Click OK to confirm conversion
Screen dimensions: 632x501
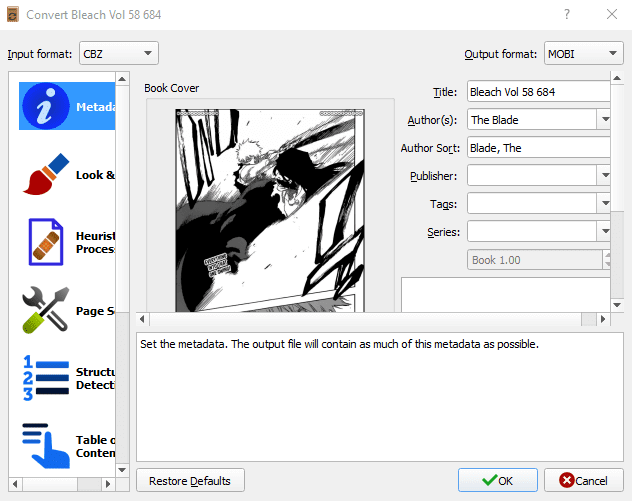pos(497,480)
